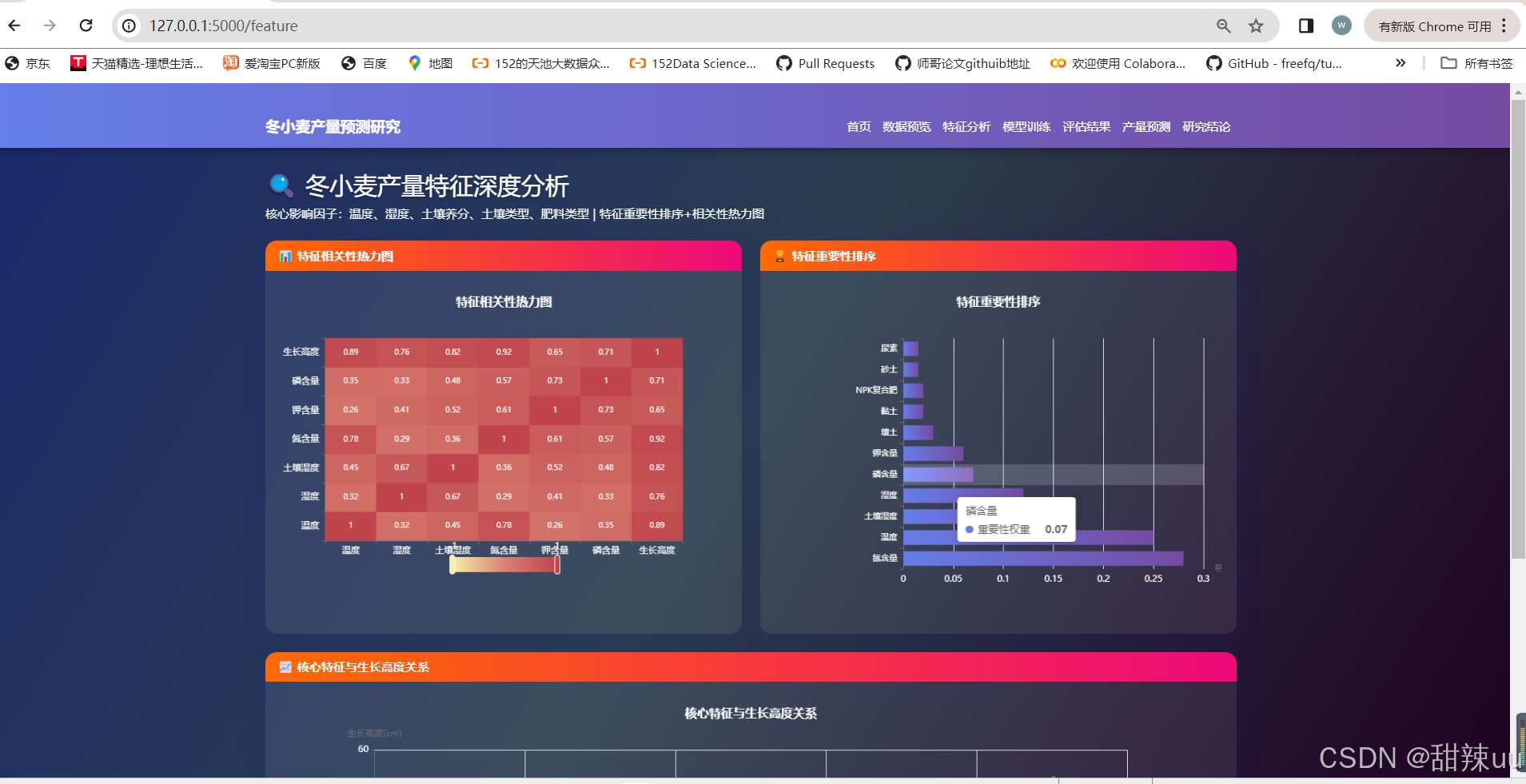1526x784 pixels.
Task: Click the heatmap color gradient bar
Action: (x=504, y=565)
